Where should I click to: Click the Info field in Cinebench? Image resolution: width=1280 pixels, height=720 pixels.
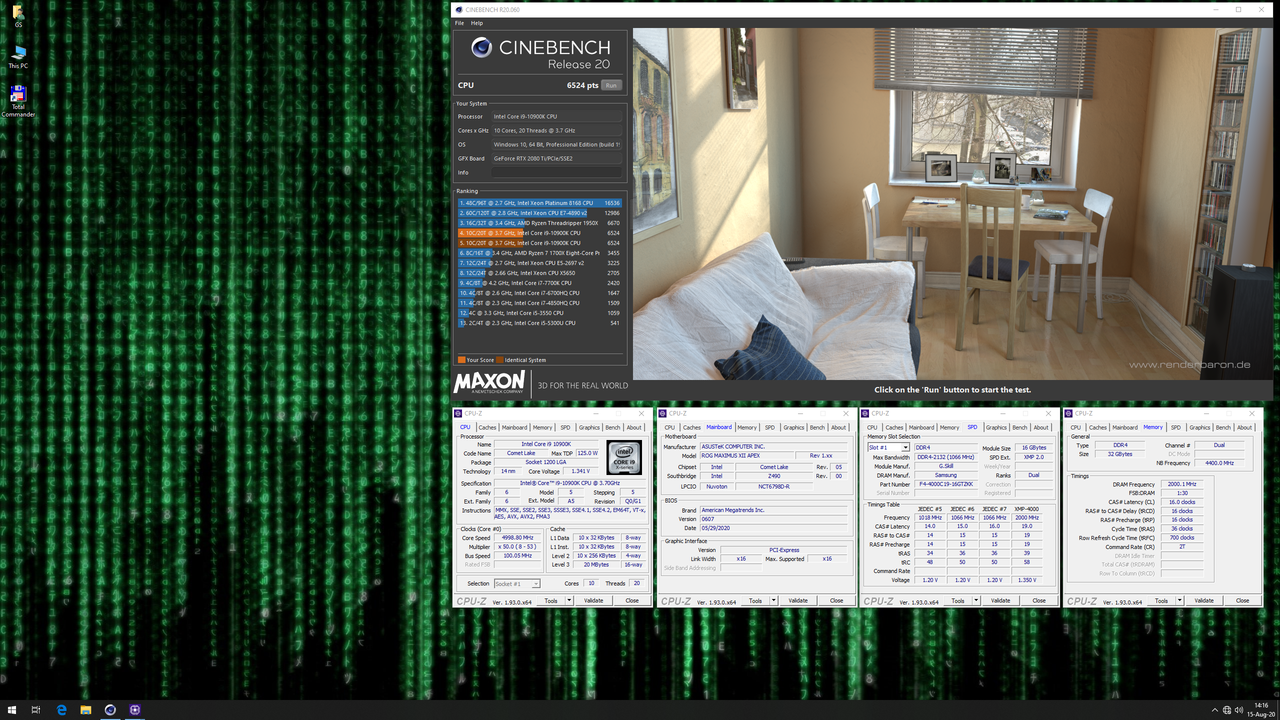click(556, 172)
